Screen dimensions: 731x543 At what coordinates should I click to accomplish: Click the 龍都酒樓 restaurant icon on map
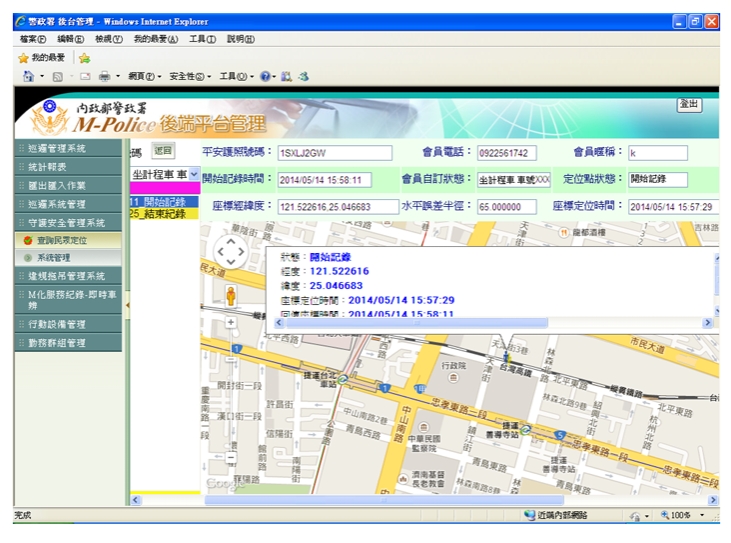click(x=564, y=232)
